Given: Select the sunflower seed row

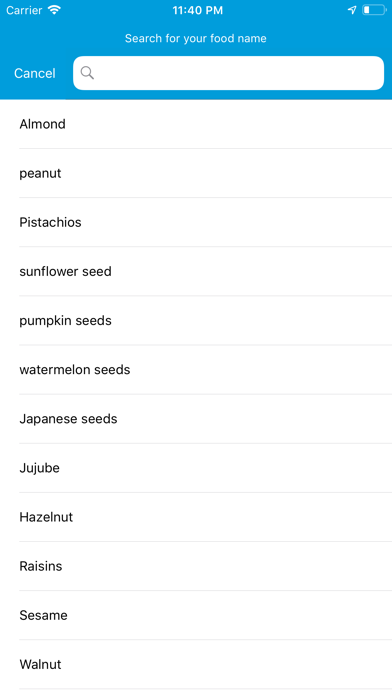Looking at the screenshot, I should [196, 271].
